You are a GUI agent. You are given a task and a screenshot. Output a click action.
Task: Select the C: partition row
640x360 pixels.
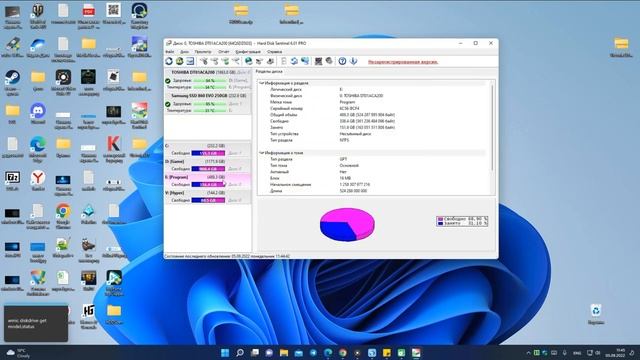[208, 149]
